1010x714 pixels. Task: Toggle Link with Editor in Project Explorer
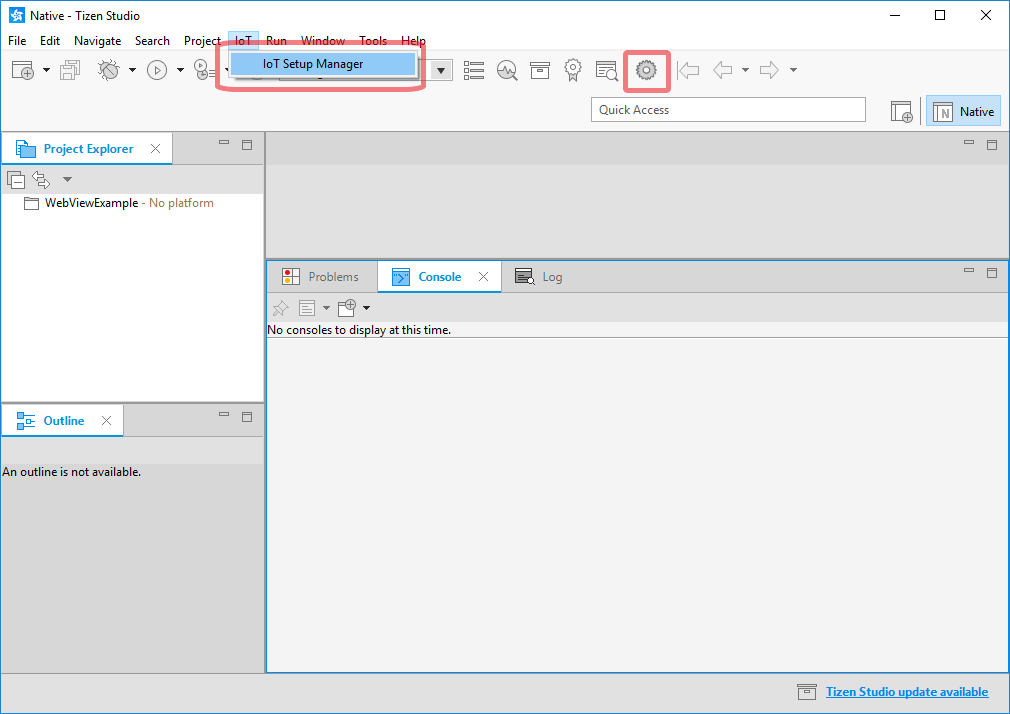(41, 180)
